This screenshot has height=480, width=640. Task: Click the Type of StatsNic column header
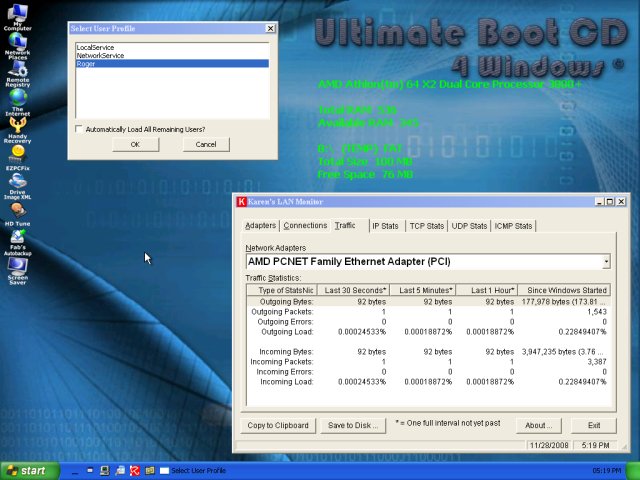click(x=282, y=290)
